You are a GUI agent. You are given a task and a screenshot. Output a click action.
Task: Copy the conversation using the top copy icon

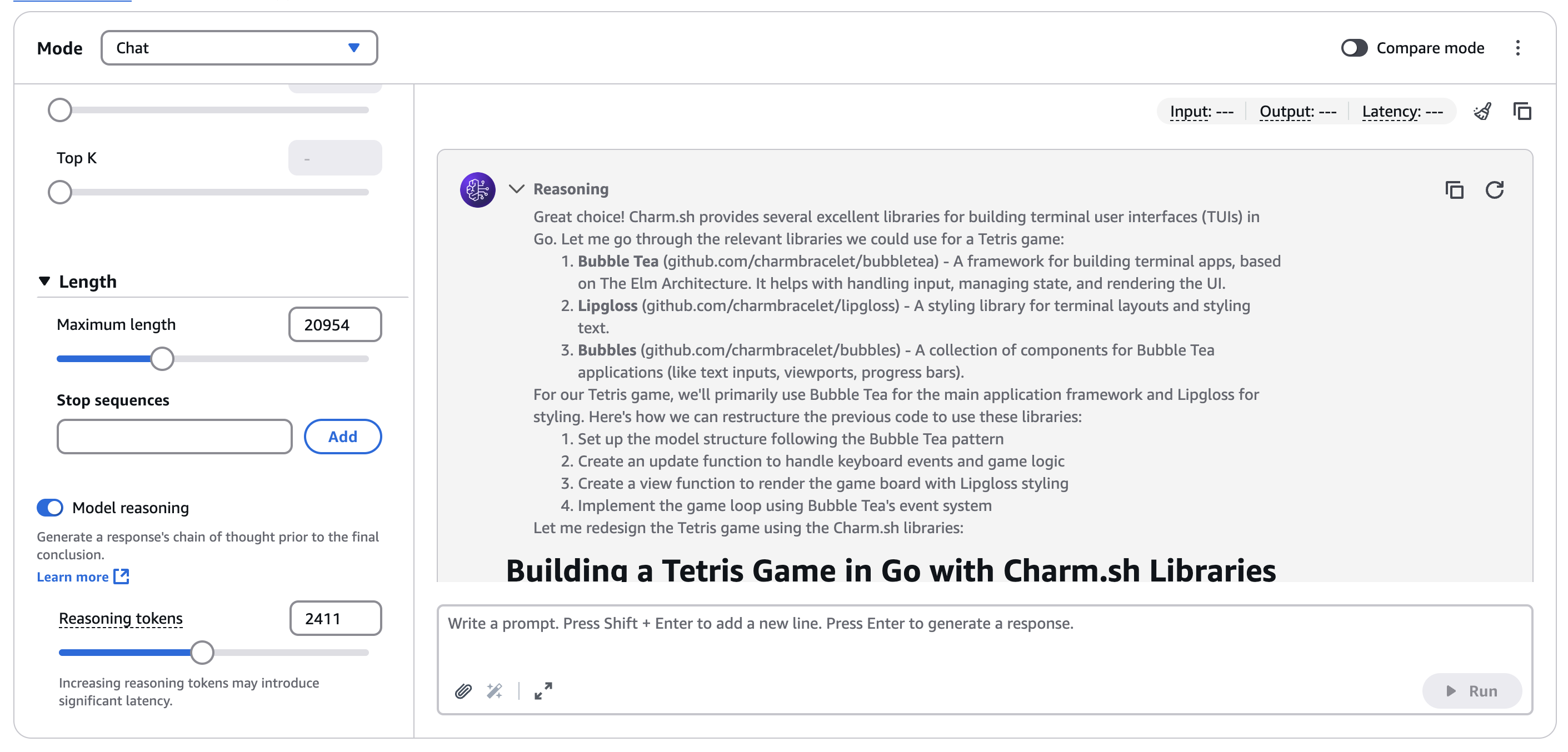(x=1522, y=111)
